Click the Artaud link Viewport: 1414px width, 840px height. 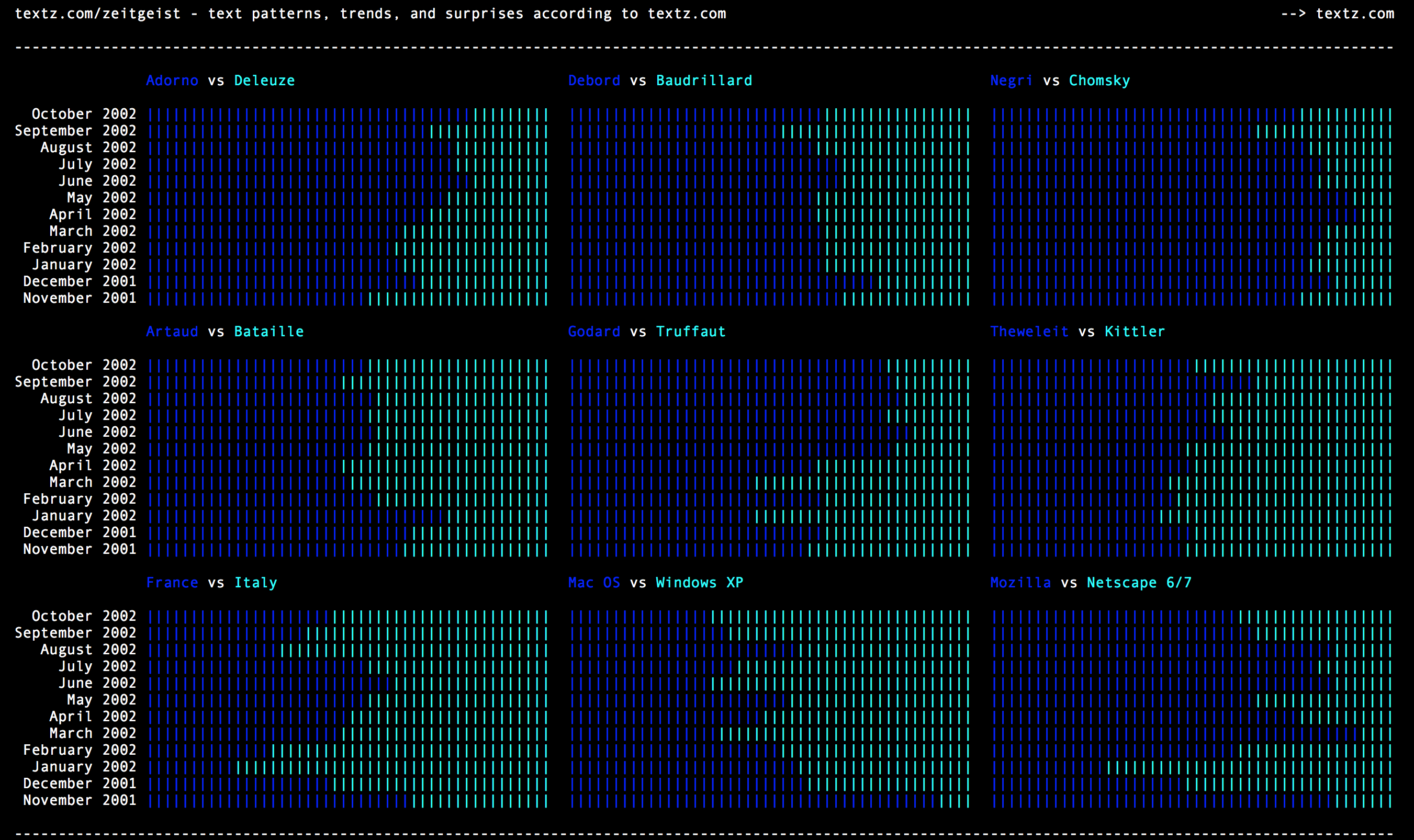[x=172, y=332]
